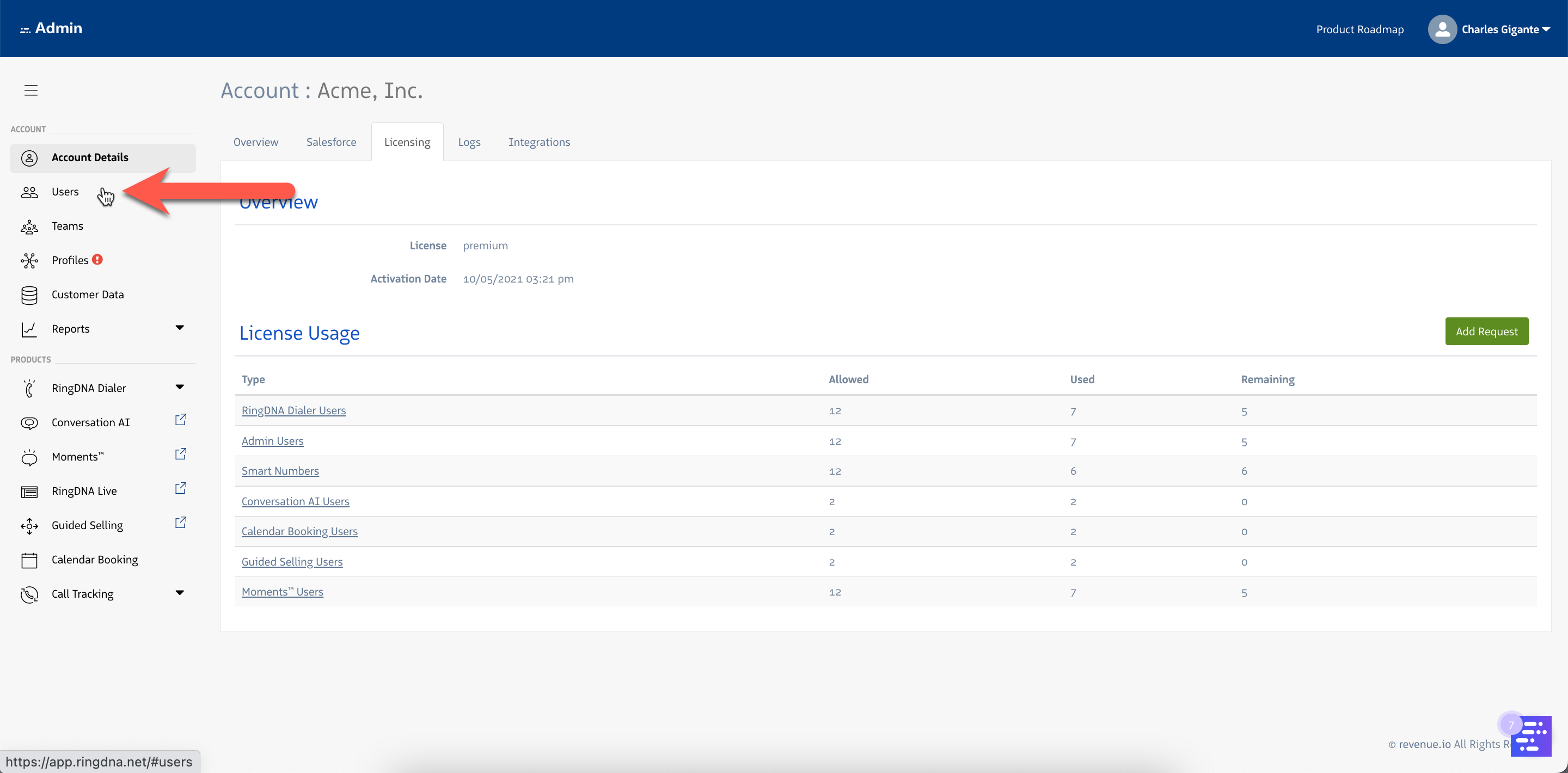The height and width of the screenshot is (773, 1568).
Task: Click the Charles Gigante avatar icon
Action: point(1442,29)
